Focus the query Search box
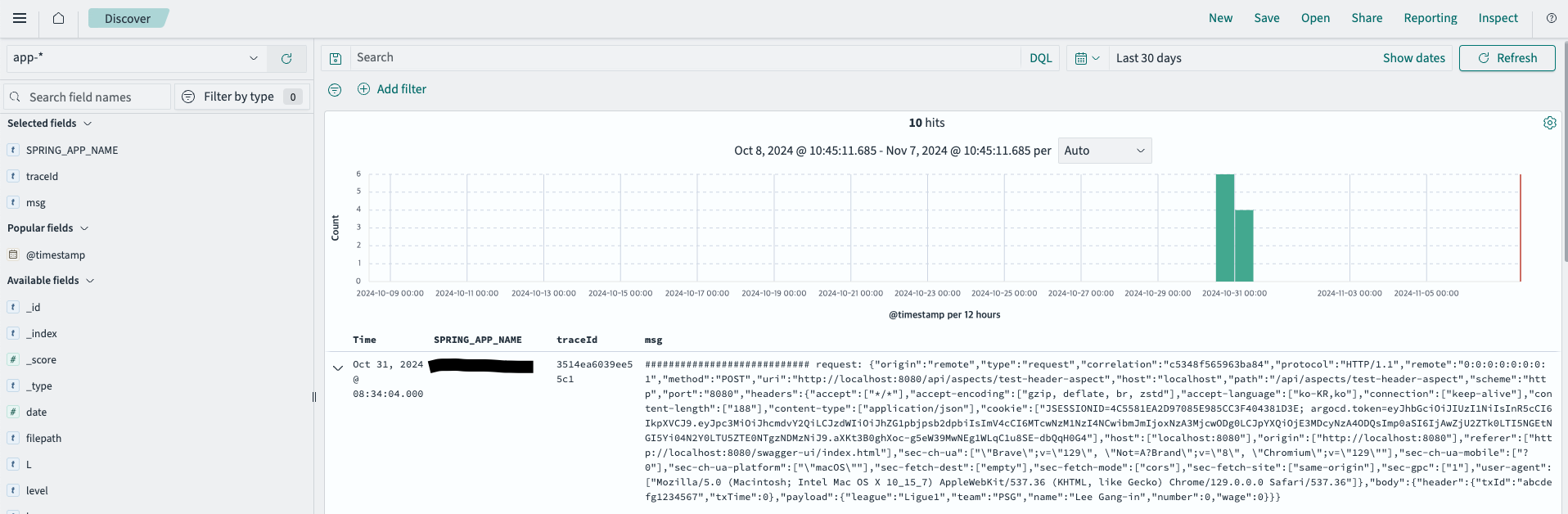The height and width of the screenshot is (514, 1568). point(685,58)
